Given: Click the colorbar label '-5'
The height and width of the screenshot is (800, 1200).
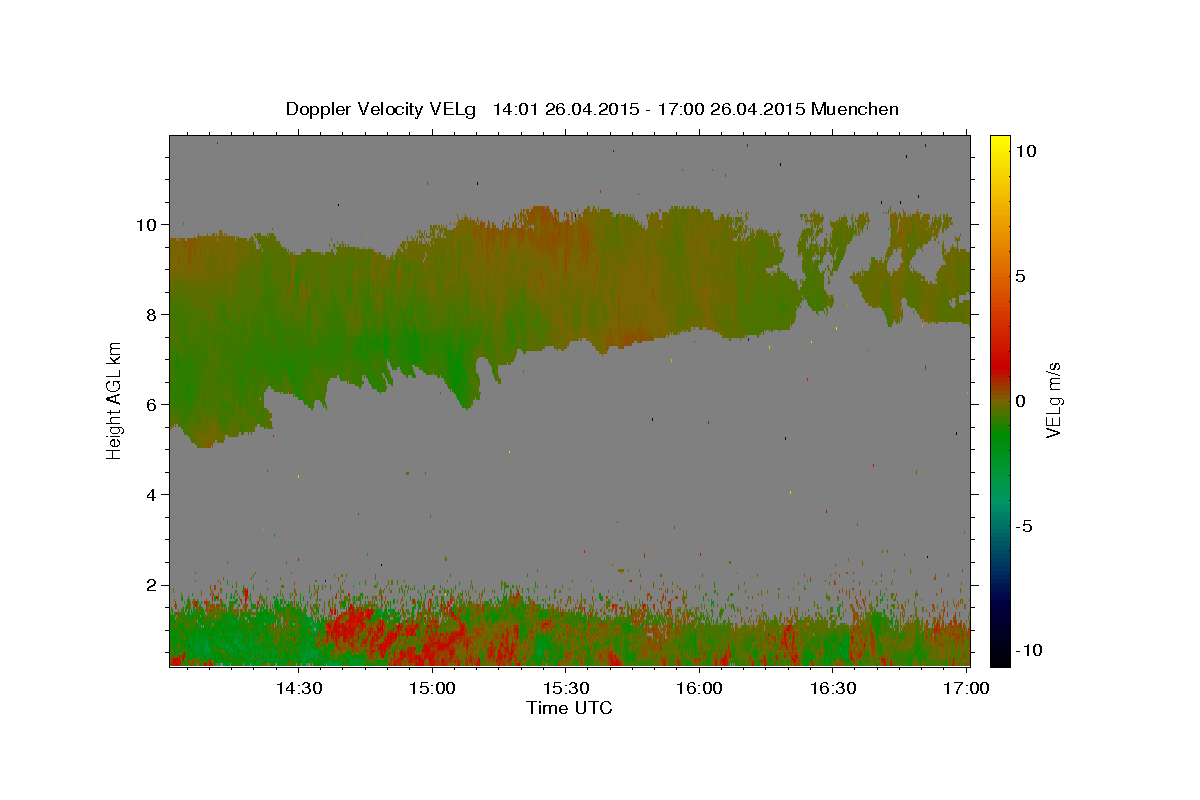Looking at the screenshot, I should [1024, 526].
